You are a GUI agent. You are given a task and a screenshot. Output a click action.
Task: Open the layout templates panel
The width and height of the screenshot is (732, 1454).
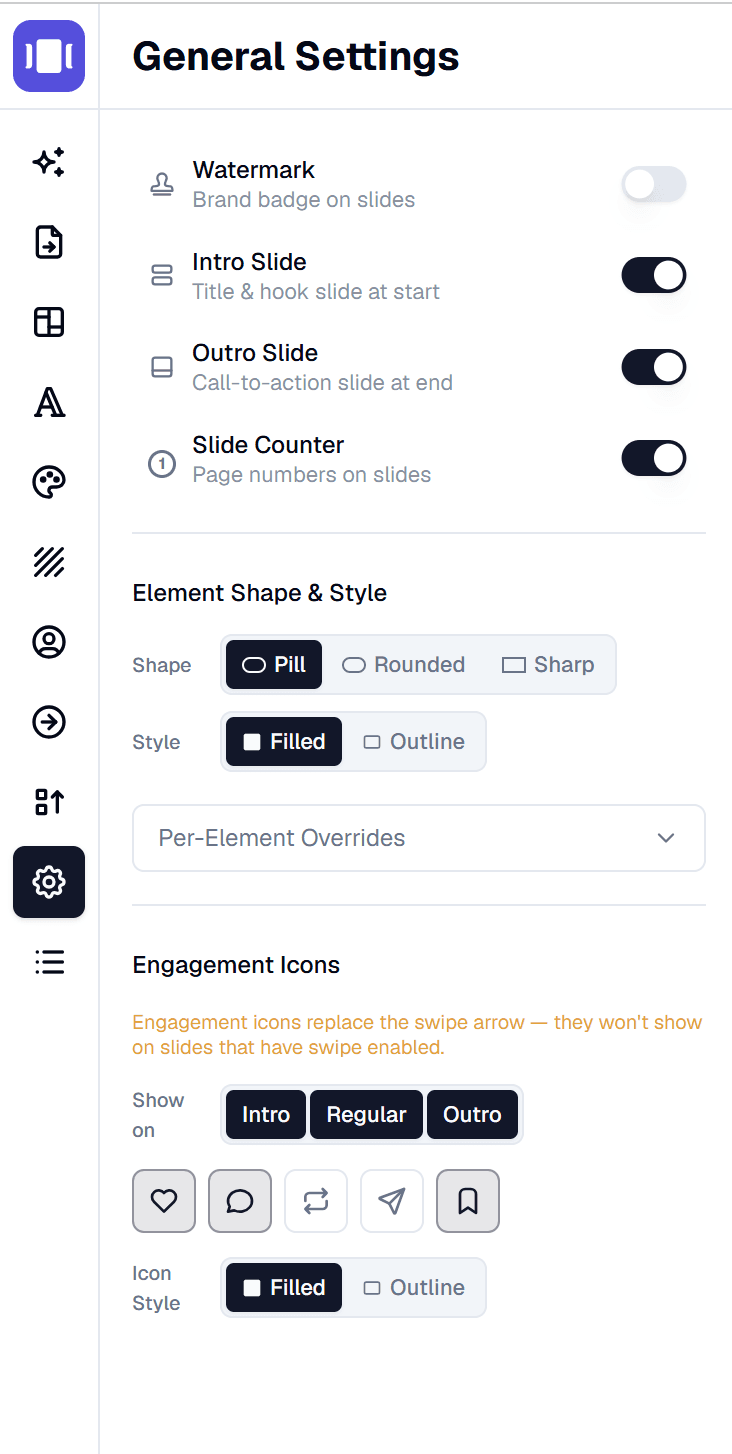coord(48,322)
